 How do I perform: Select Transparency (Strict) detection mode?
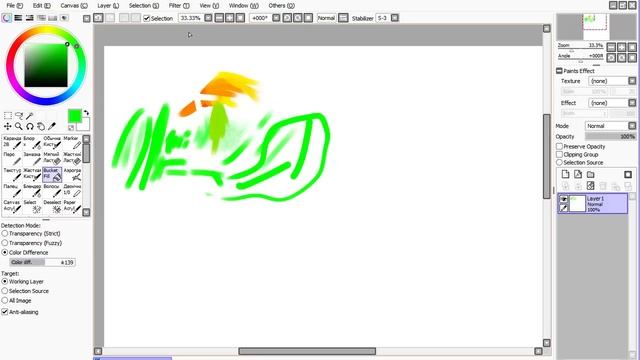(5, 233)
